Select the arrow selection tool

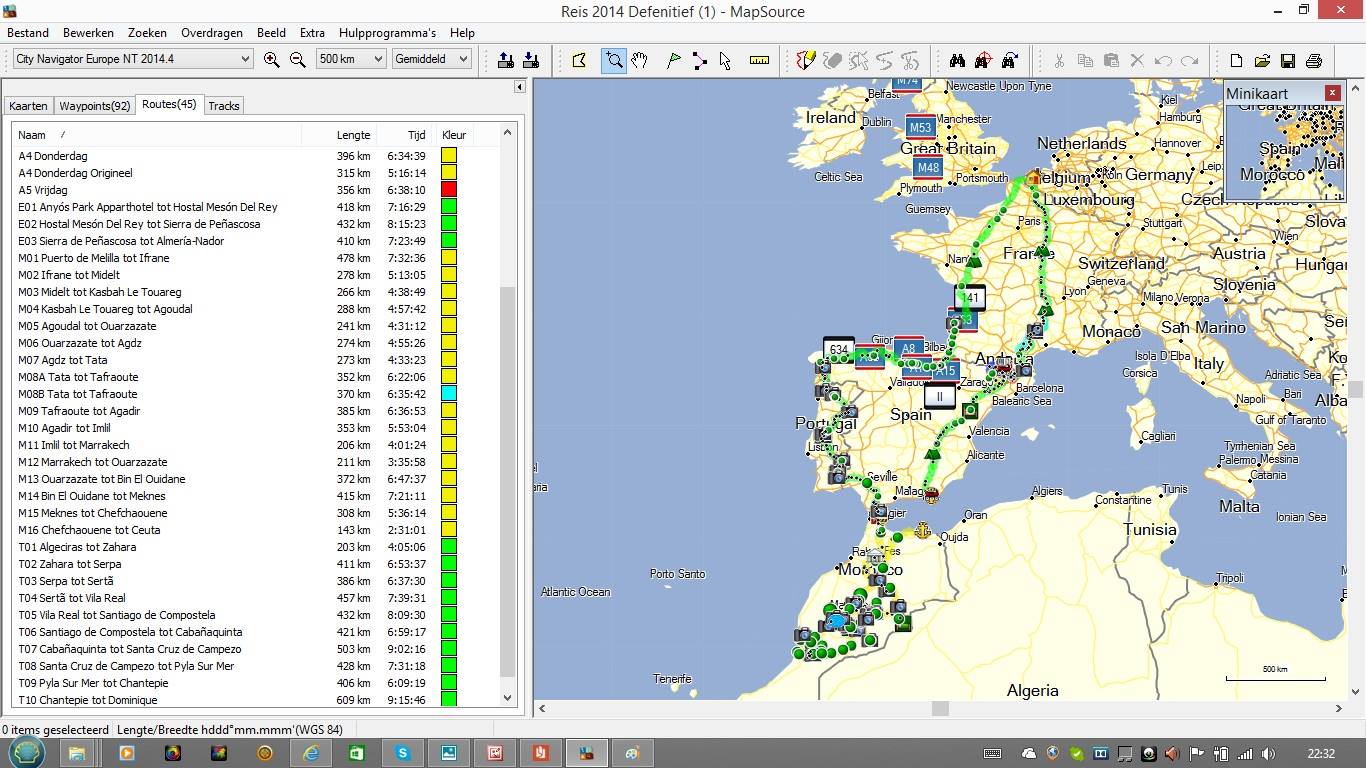(725, 61)
